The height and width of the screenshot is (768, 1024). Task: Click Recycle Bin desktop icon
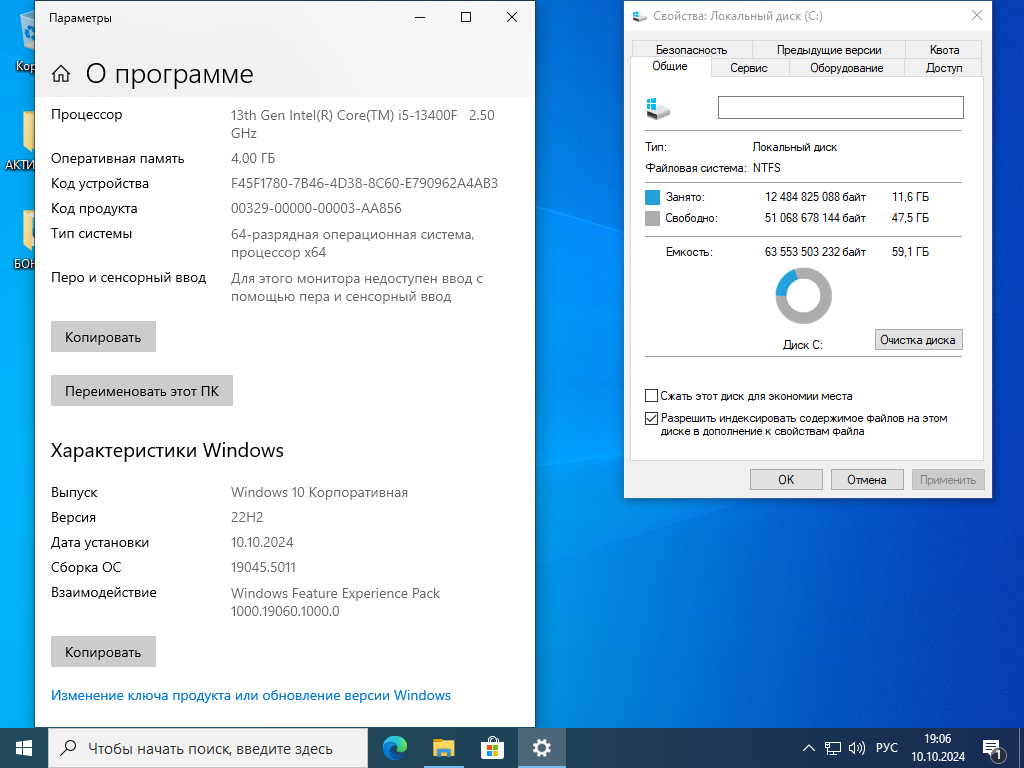point(25,39)
